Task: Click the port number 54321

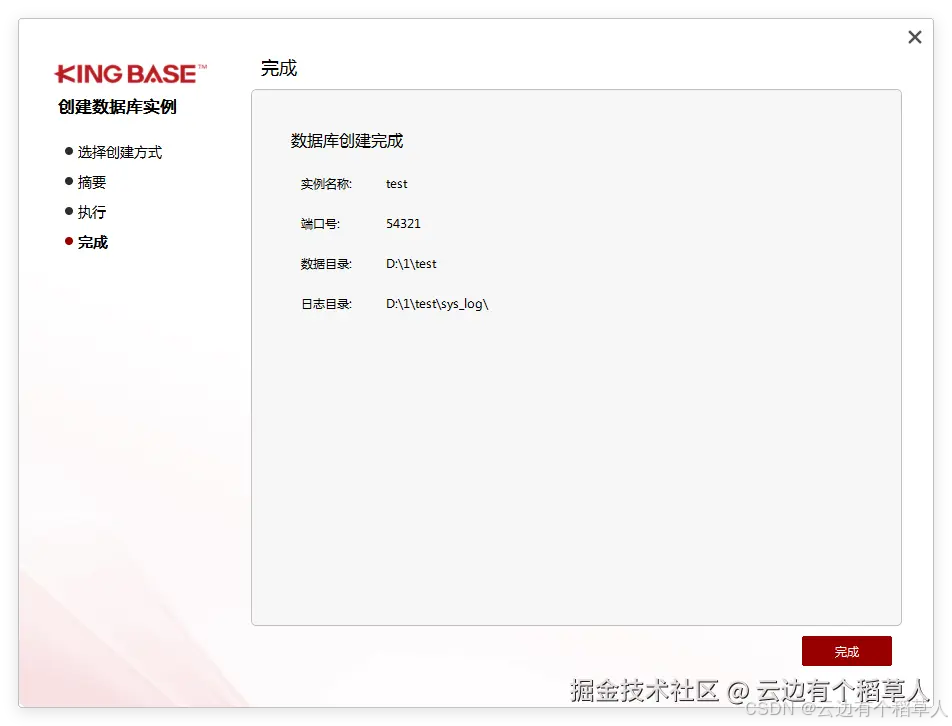Action: (403, 223)
